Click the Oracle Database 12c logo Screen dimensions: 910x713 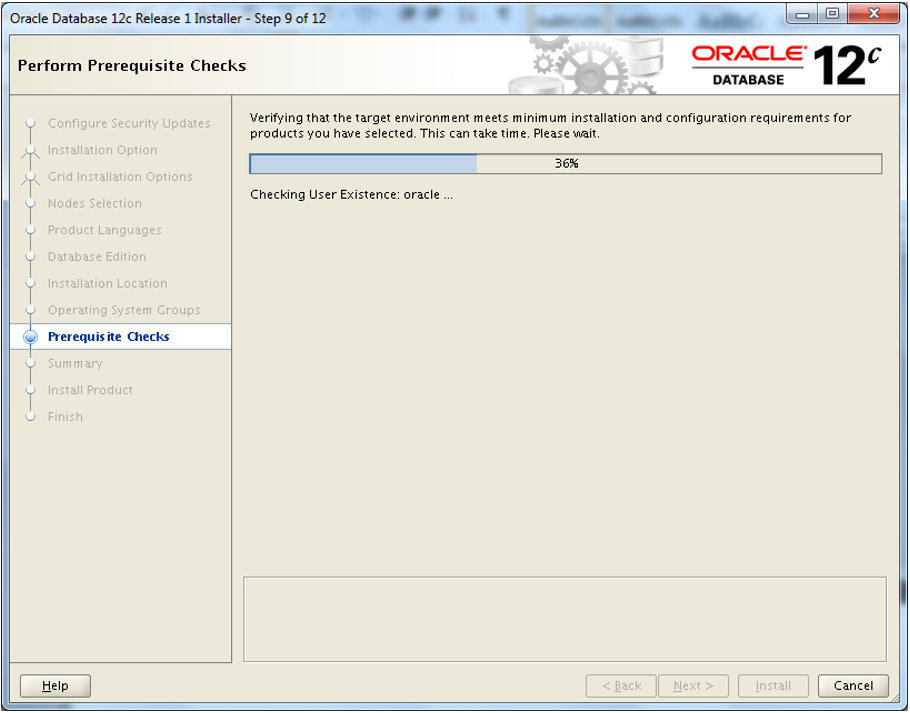tap(786, 65)
